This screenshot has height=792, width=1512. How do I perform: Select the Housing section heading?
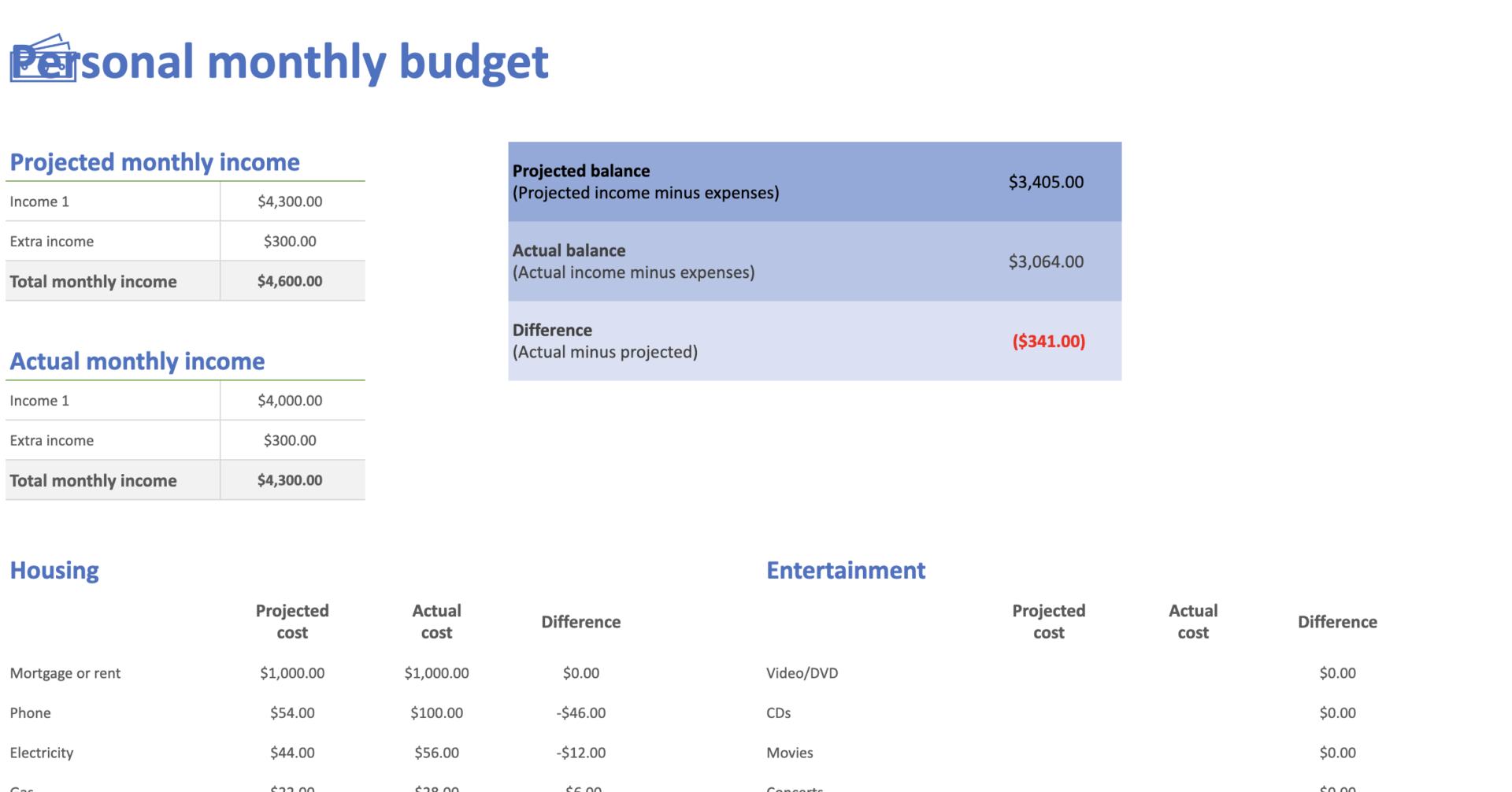click(x=54, y=570)
